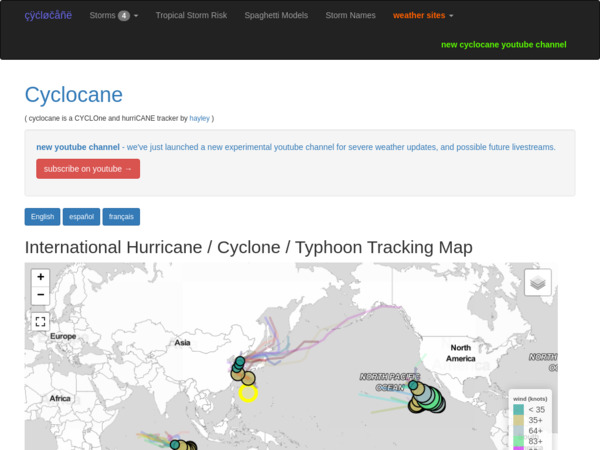
Task: Visit hayley's profile link
Action: coord(199,118)
